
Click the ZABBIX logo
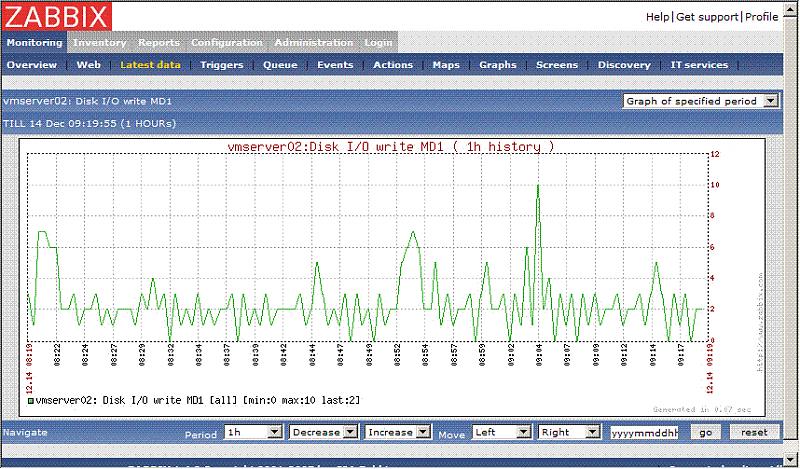tap(57, 17)
